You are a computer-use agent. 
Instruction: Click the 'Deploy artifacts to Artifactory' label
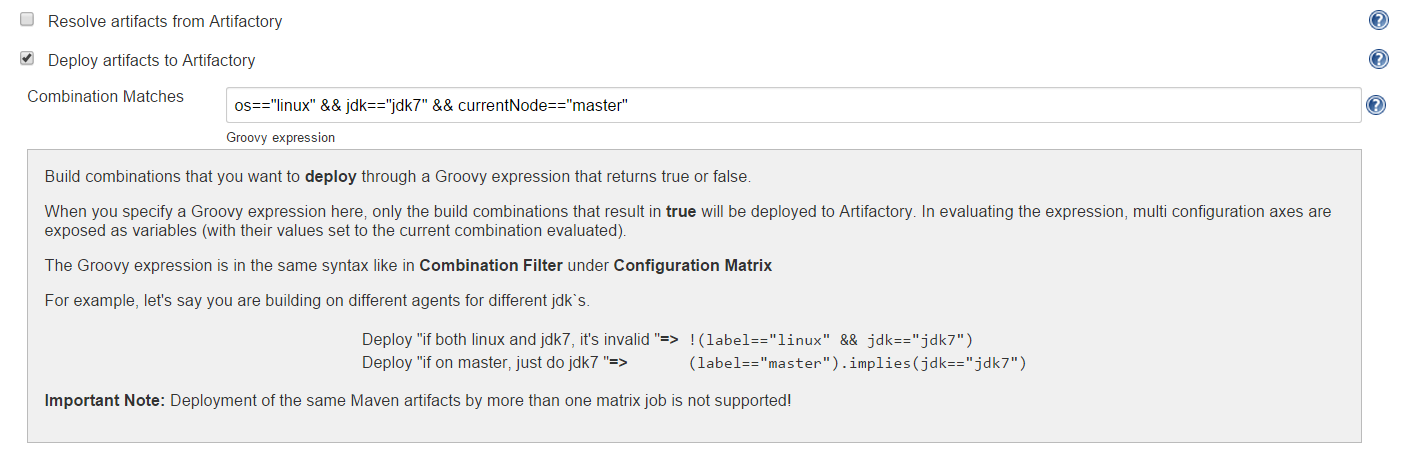coord(152,60)
